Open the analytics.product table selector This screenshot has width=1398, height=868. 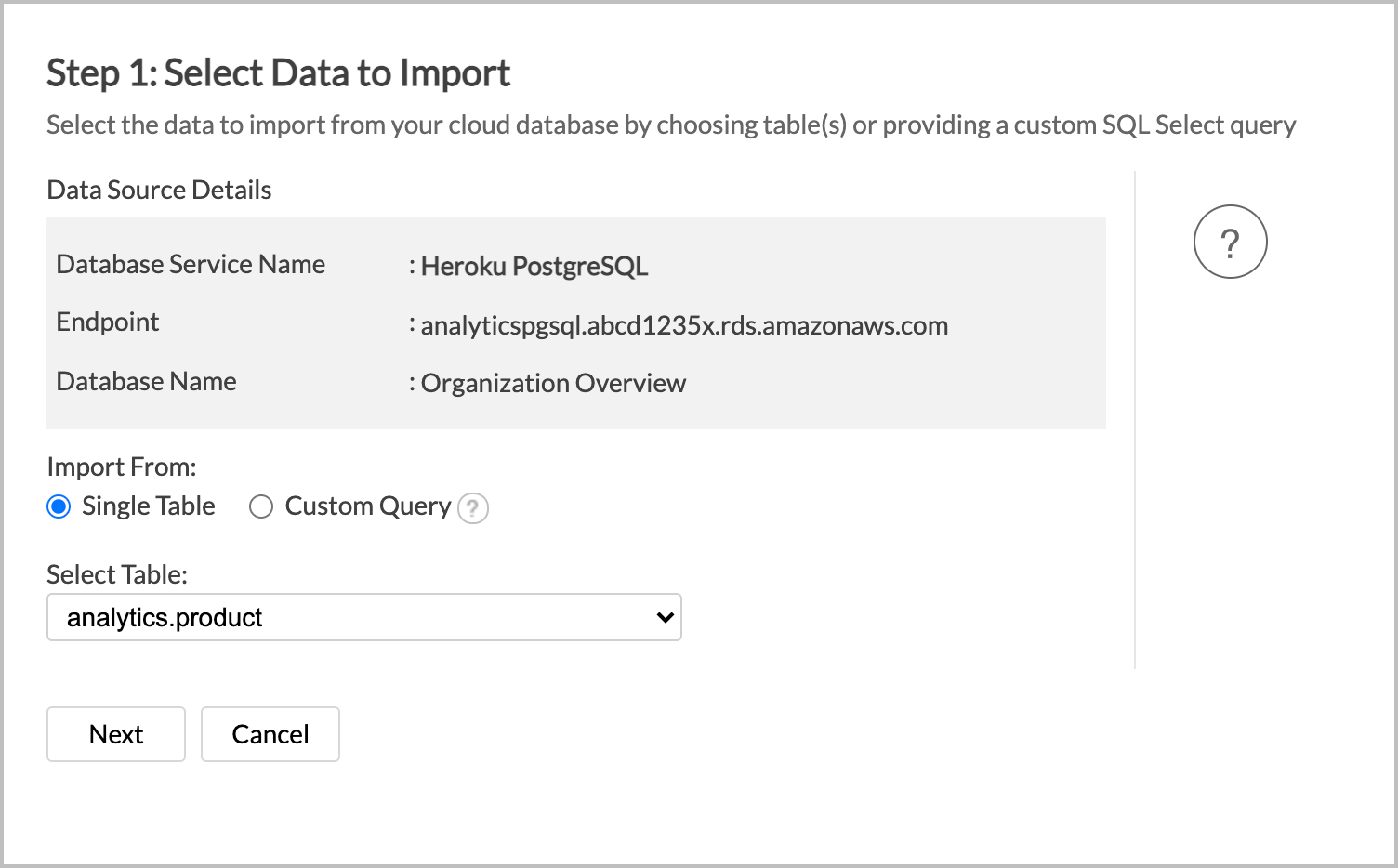pyautogui.click(x=363, y=616)
